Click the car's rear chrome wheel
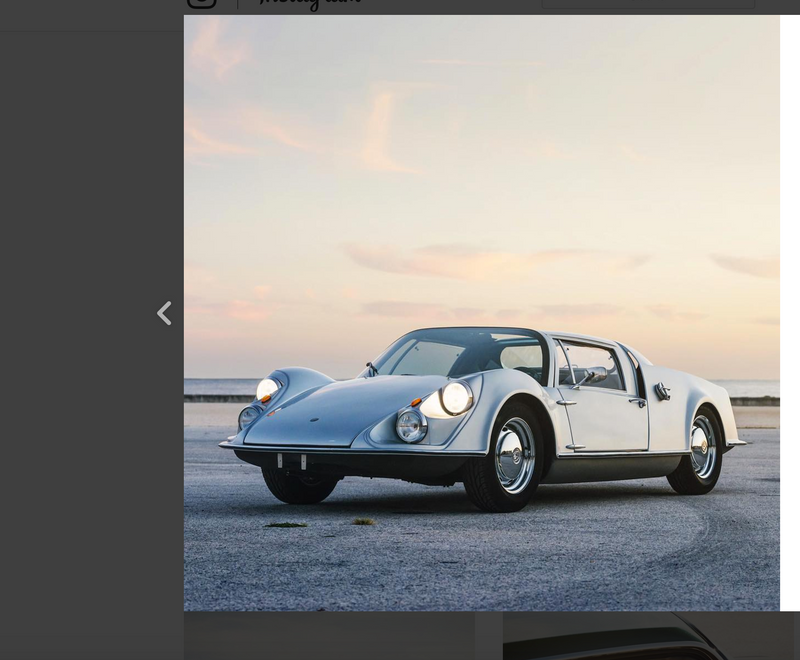Image resolution: width=800 pixels, height=660 pixels. pos(703,447)
